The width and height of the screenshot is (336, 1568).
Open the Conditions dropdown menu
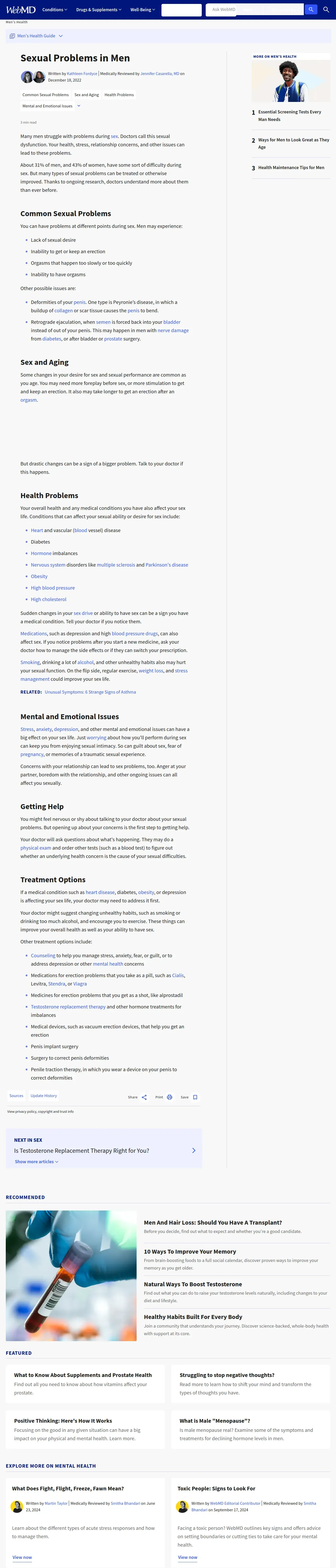pyautogui.click(x=55, y=10)
